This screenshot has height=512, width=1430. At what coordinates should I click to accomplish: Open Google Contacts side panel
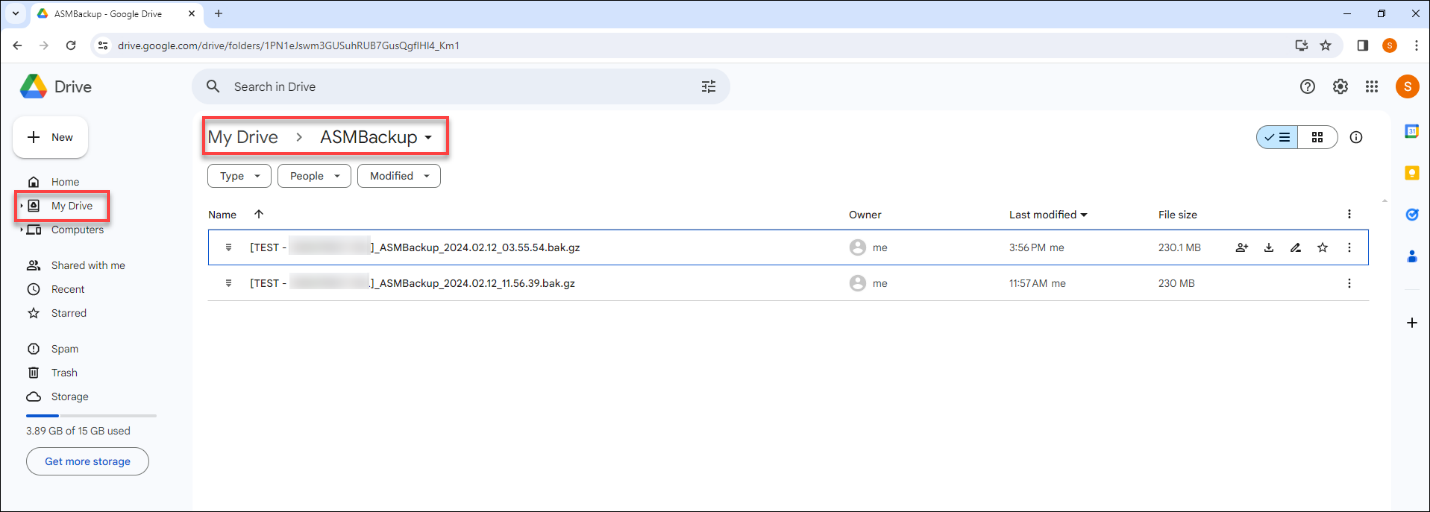(x=1412, y=256)
